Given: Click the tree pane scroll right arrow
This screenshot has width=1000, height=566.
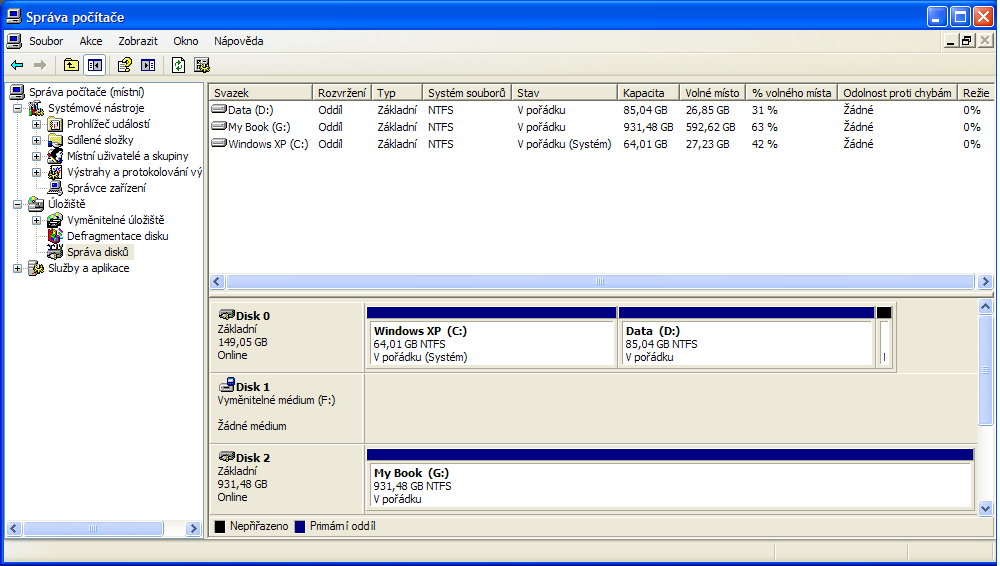Looking at the screenshot, I should coord(193,528).
